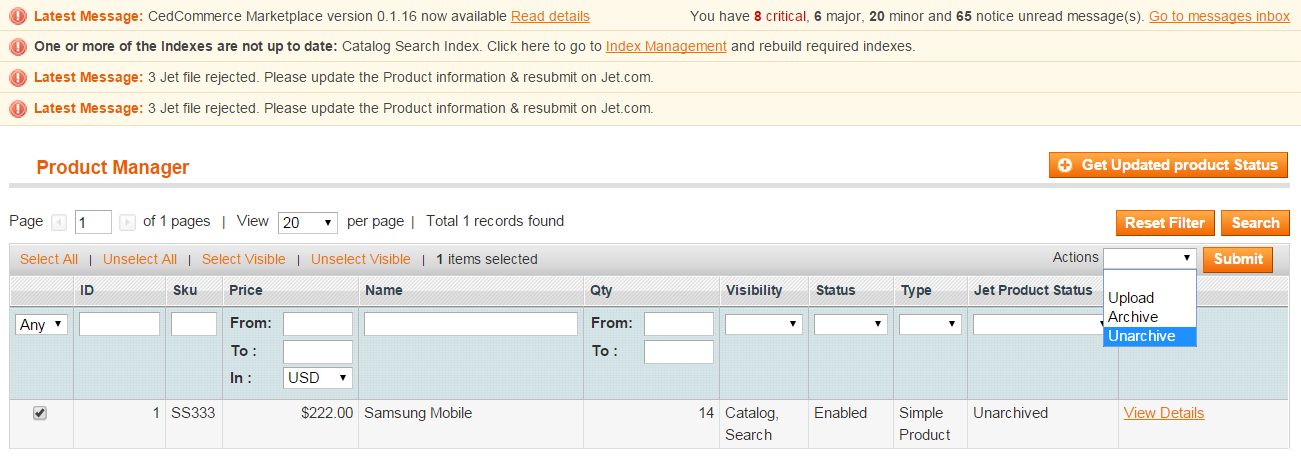The width and height of the screenshot is (1301, 463).
Task: Click the previous page arrow icon
Action: pos(59,222)
